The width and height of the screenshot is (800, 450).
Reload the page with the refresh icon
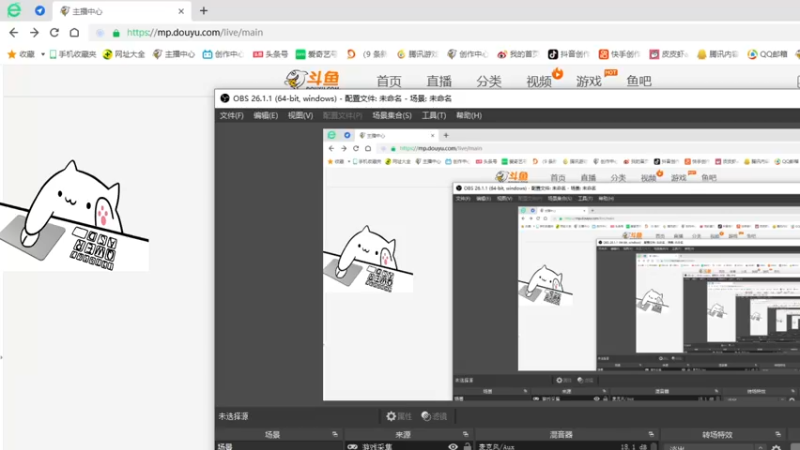[x=54, y=33]
